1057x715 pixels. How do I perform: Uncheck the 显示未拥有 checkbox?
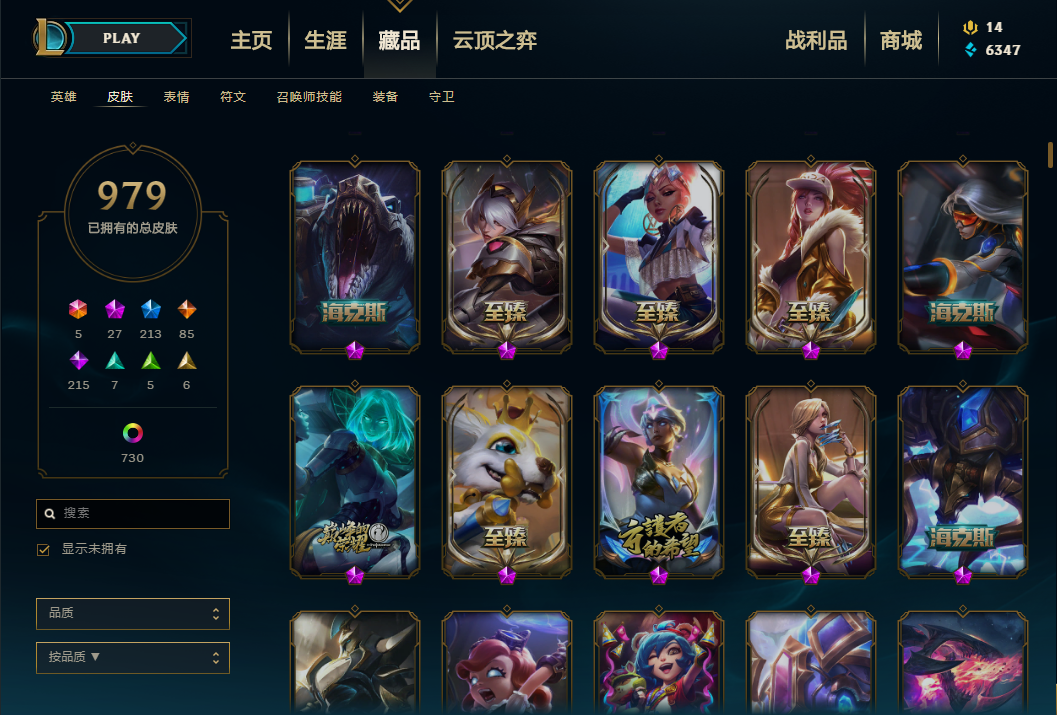point(43,550)
